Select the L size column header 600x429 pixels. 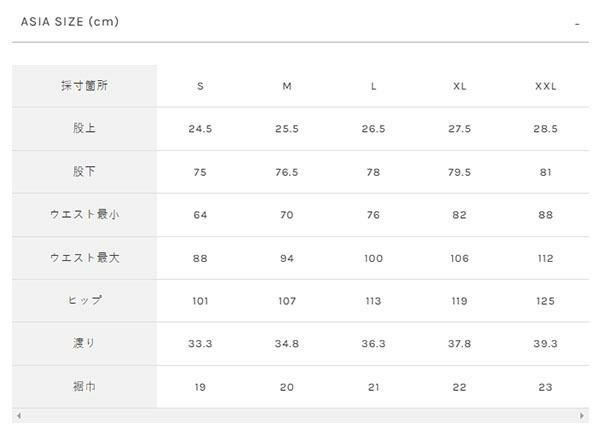tap(373, 86)
